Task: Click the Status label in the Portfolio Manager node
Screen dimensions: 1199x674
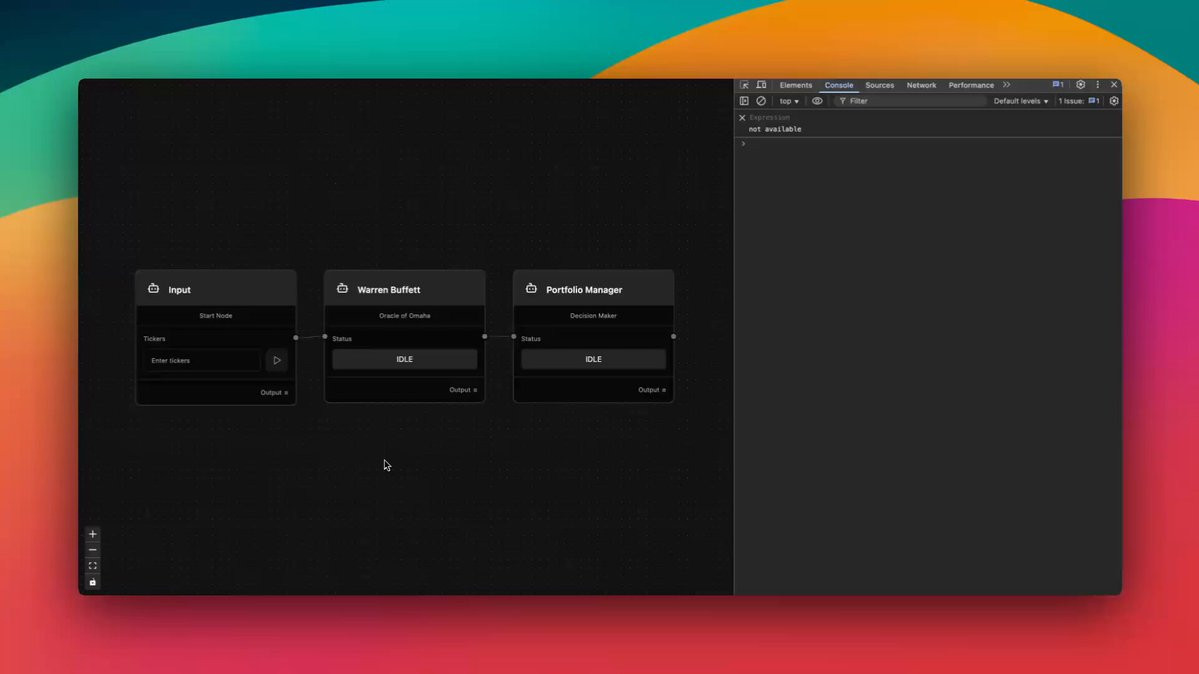Action: [x=531, y=339]
